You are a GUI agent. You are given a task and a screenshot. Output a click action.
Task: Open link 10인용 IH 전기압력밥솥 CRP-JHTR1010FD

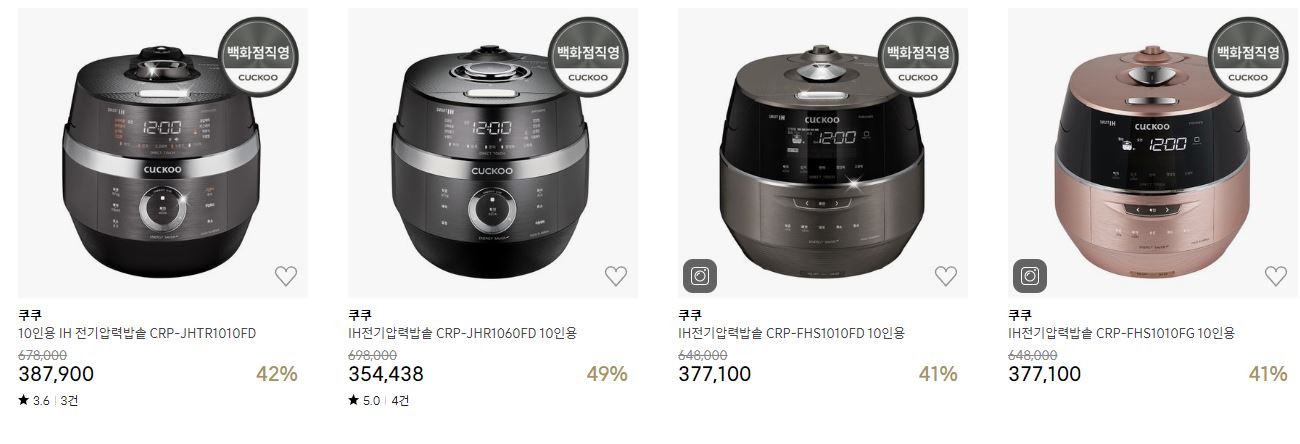pyautogui.click(x=137, y=333)
